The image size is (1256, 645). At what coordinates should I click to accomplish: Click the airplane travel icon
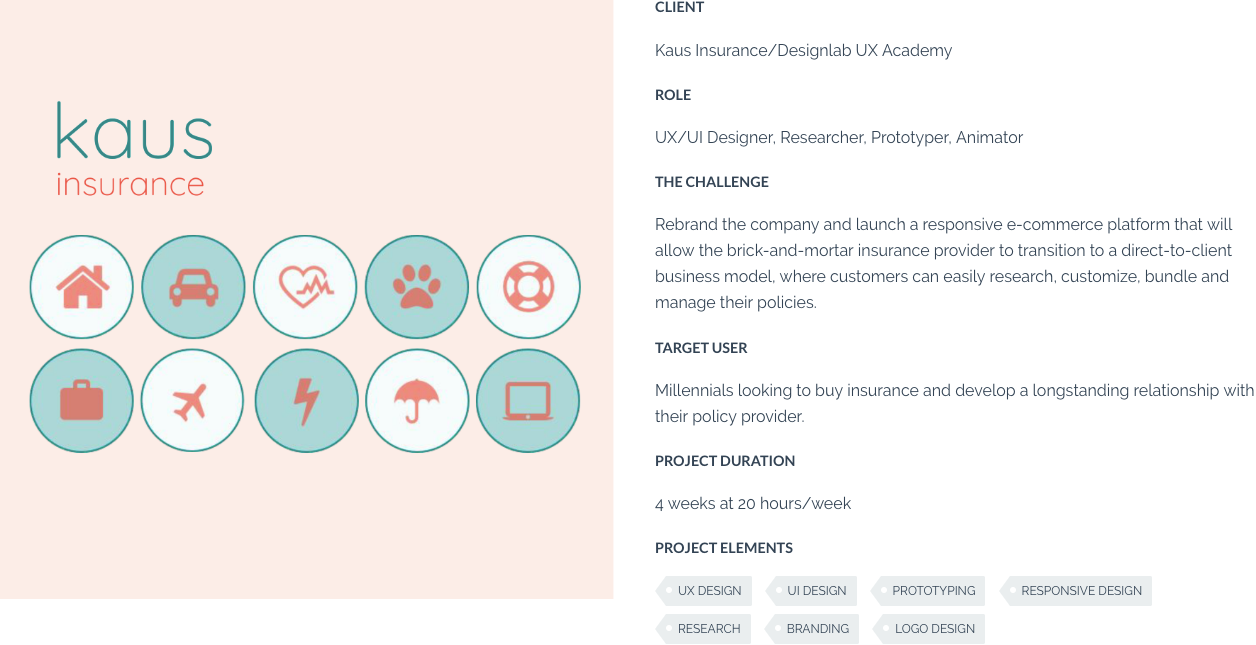[x=193, y=401]
